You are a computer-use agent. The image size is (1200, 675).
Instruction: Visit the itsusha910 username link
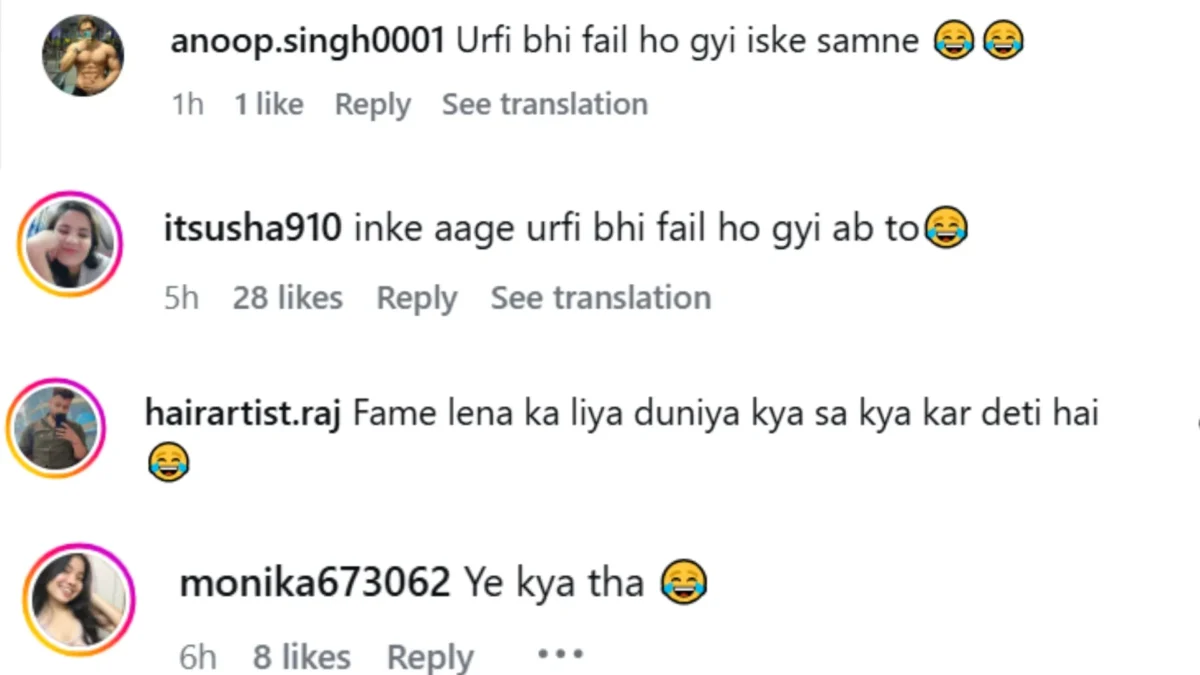coord(252,229)
